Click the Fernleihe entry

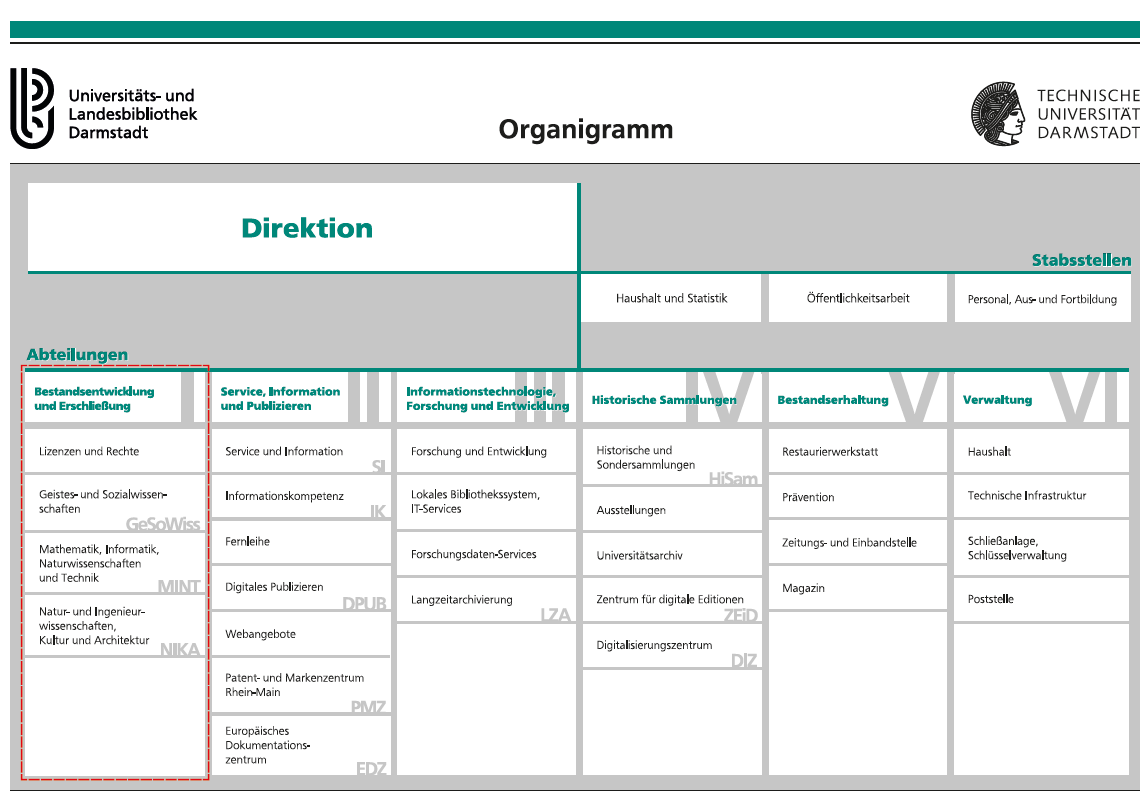301,542
